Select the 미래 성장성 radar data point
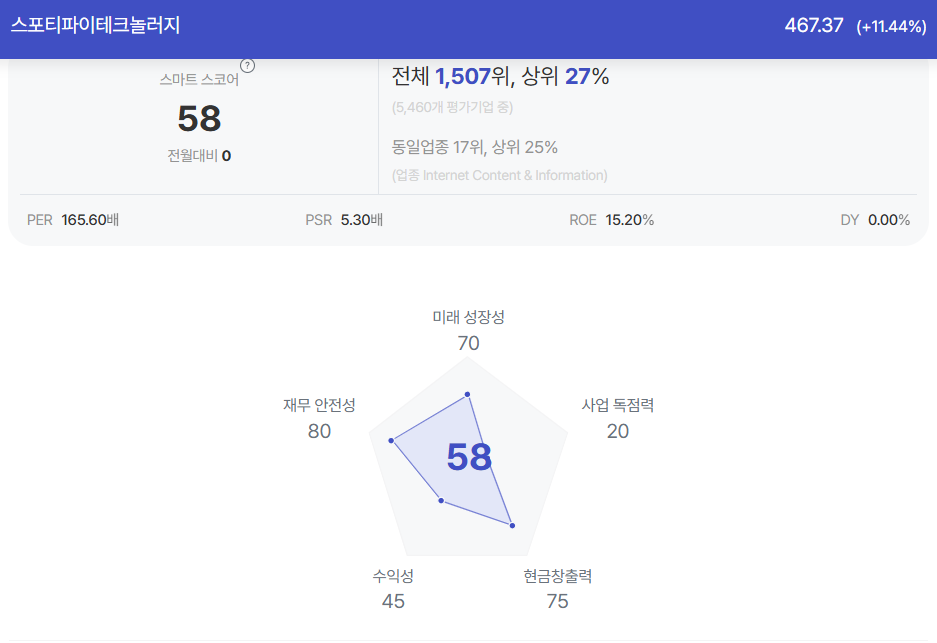Image resolution: width=937 pixels, height=643 pixels. pyautogui.click(x=467, y=394)
